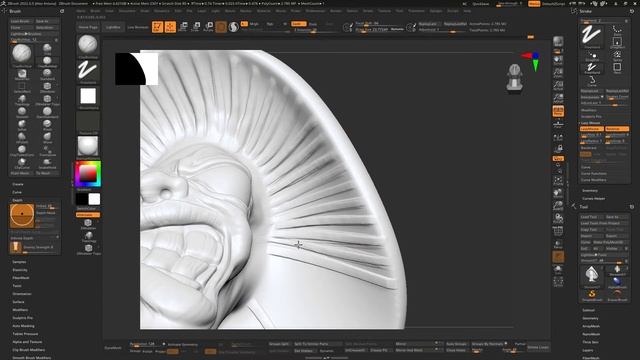
Task: Select the Move transform tool in top shelf
Action: coord(183,27)
